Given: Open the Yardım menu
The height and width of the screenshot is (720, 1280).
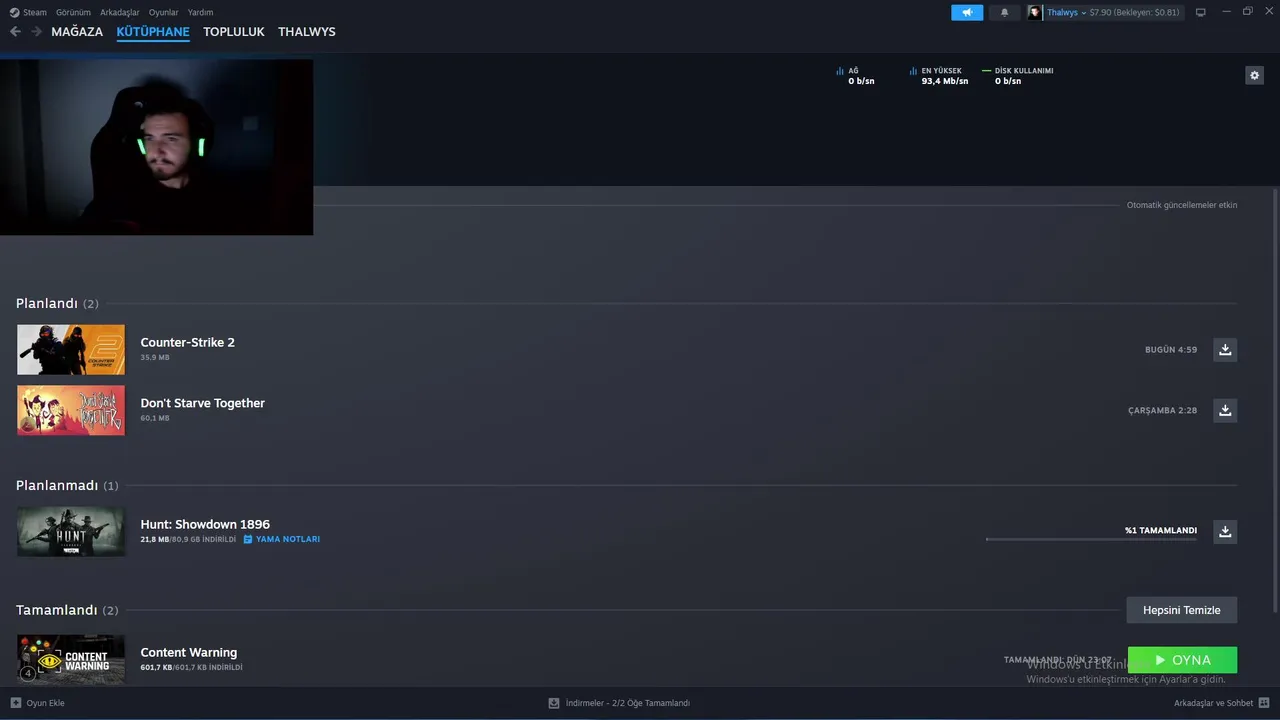Looking at the screenshot, I should [x=200, y=12].
